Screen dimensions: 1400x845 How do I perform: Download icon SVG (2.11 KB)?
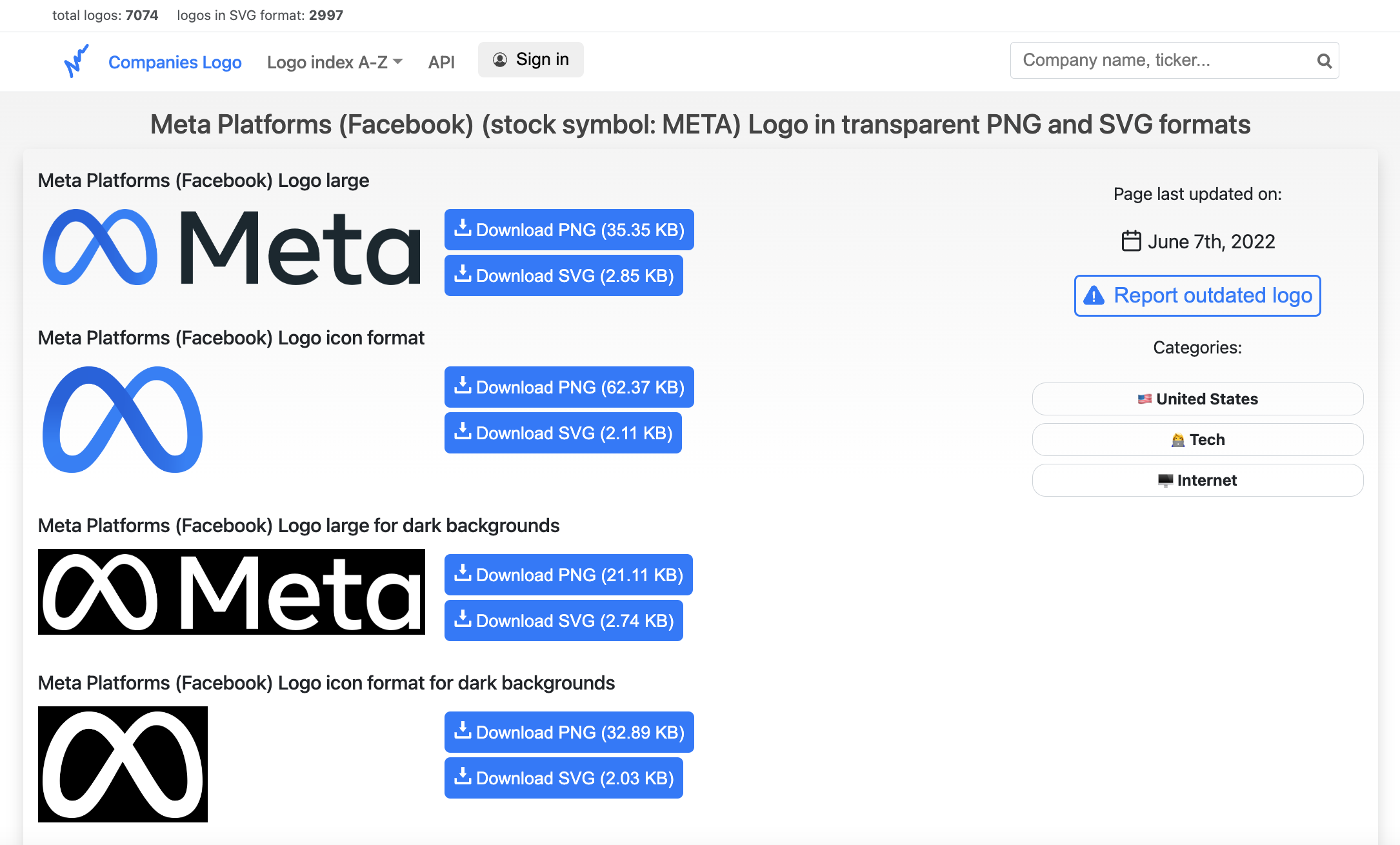point(563,433)
